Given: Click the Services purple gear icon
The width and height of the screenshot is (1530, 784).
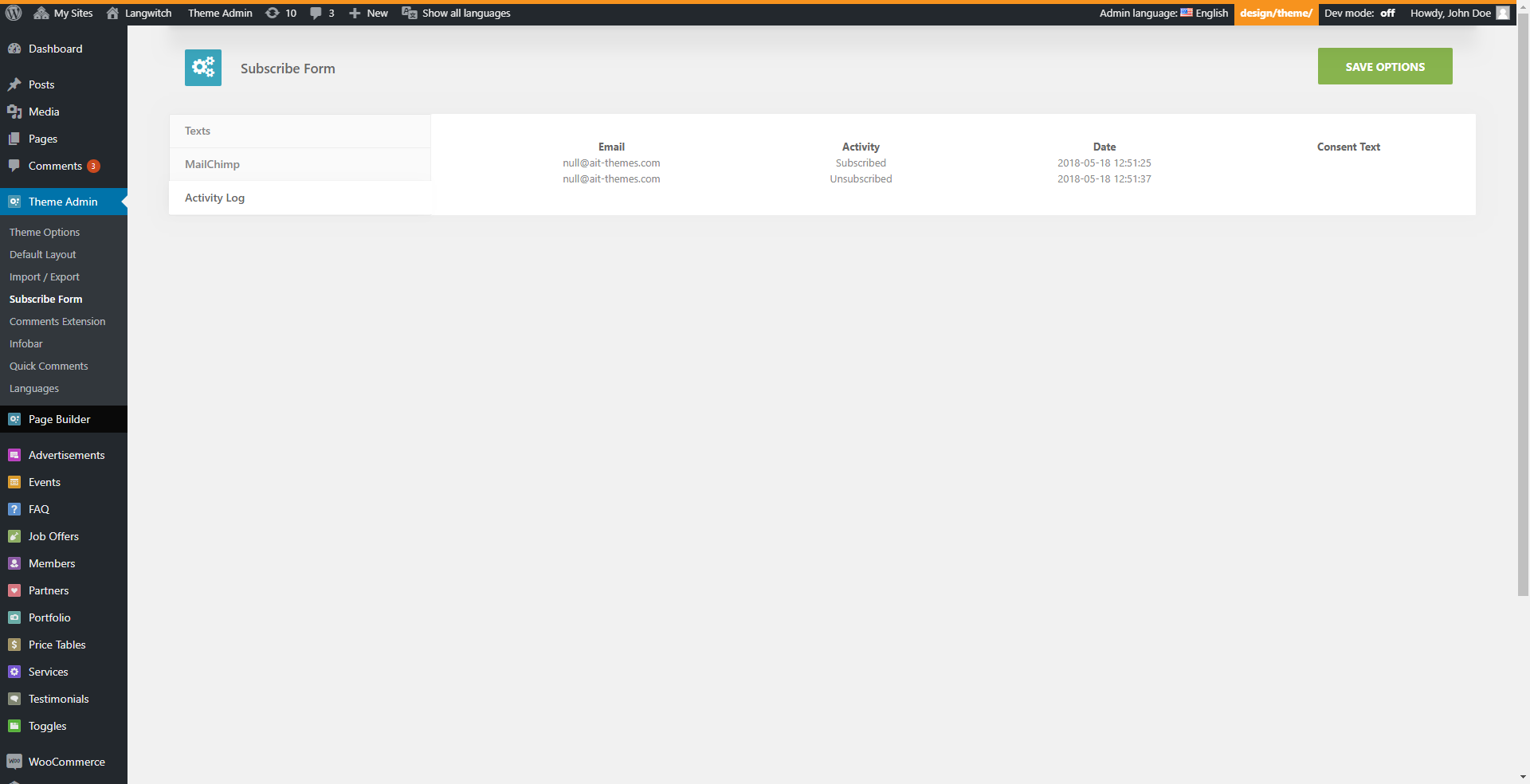Looking at the screenshot, I should point(14,672).
